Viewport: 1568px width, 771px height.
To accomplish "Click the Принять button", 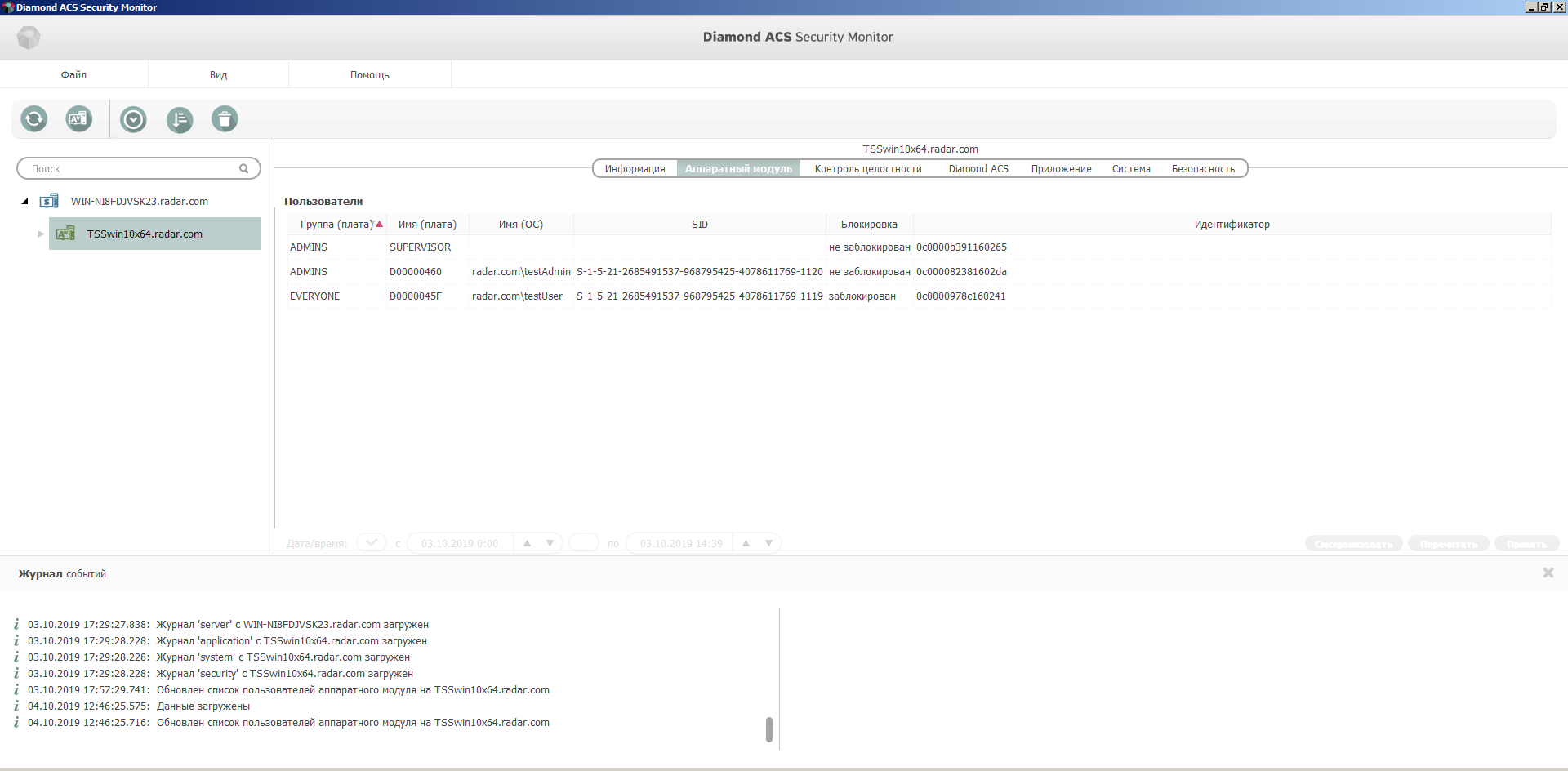I will (x=1527, y=544).
